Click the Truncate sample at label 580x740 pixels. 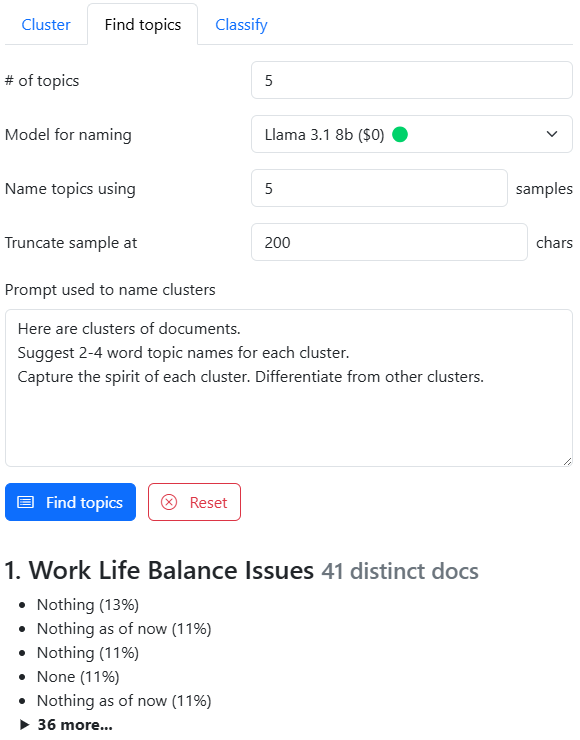71,243
